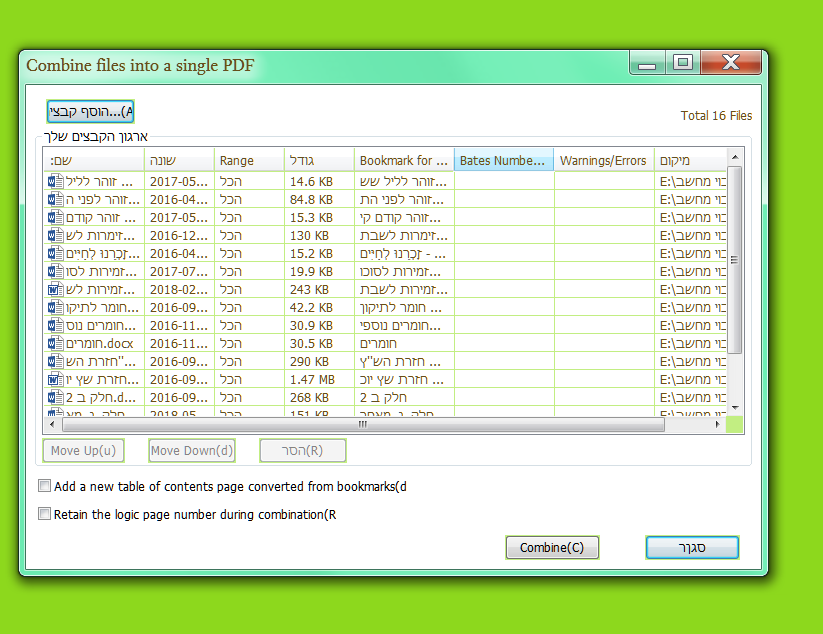The image size is (823, 634).
Task: Select the 290 KB size cell
Action: [319, 361]
